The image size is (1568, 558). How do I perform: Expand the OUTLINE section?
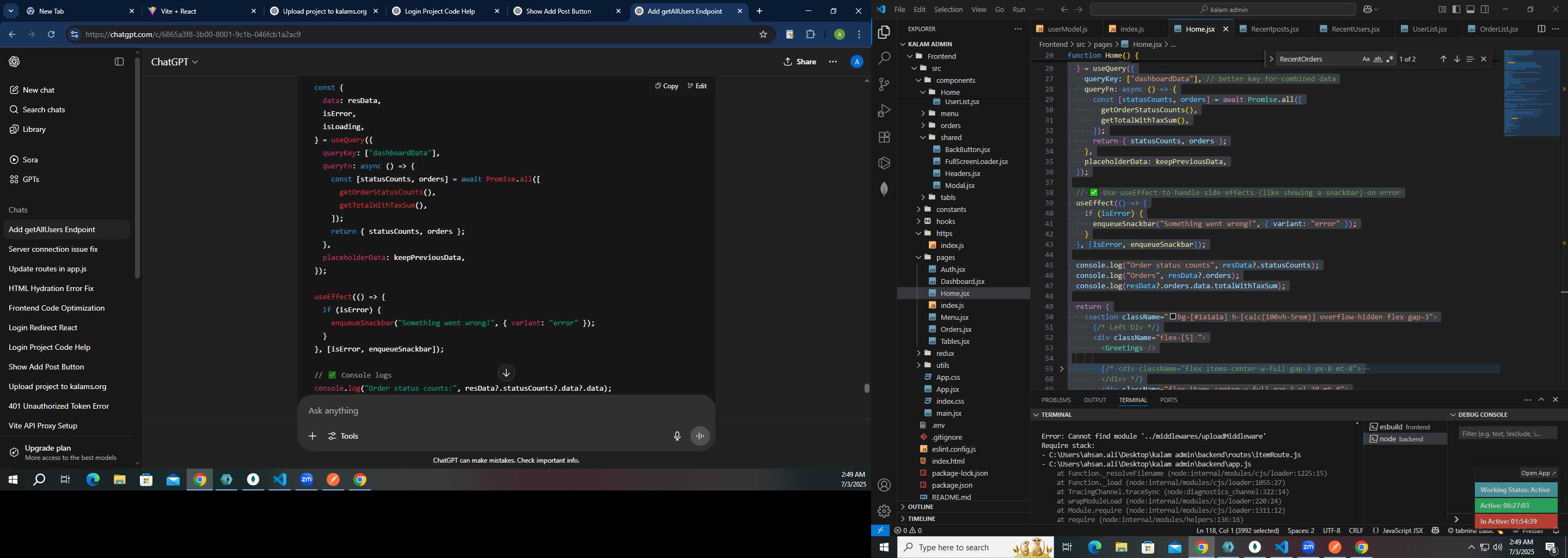click(x=921, y=507)
